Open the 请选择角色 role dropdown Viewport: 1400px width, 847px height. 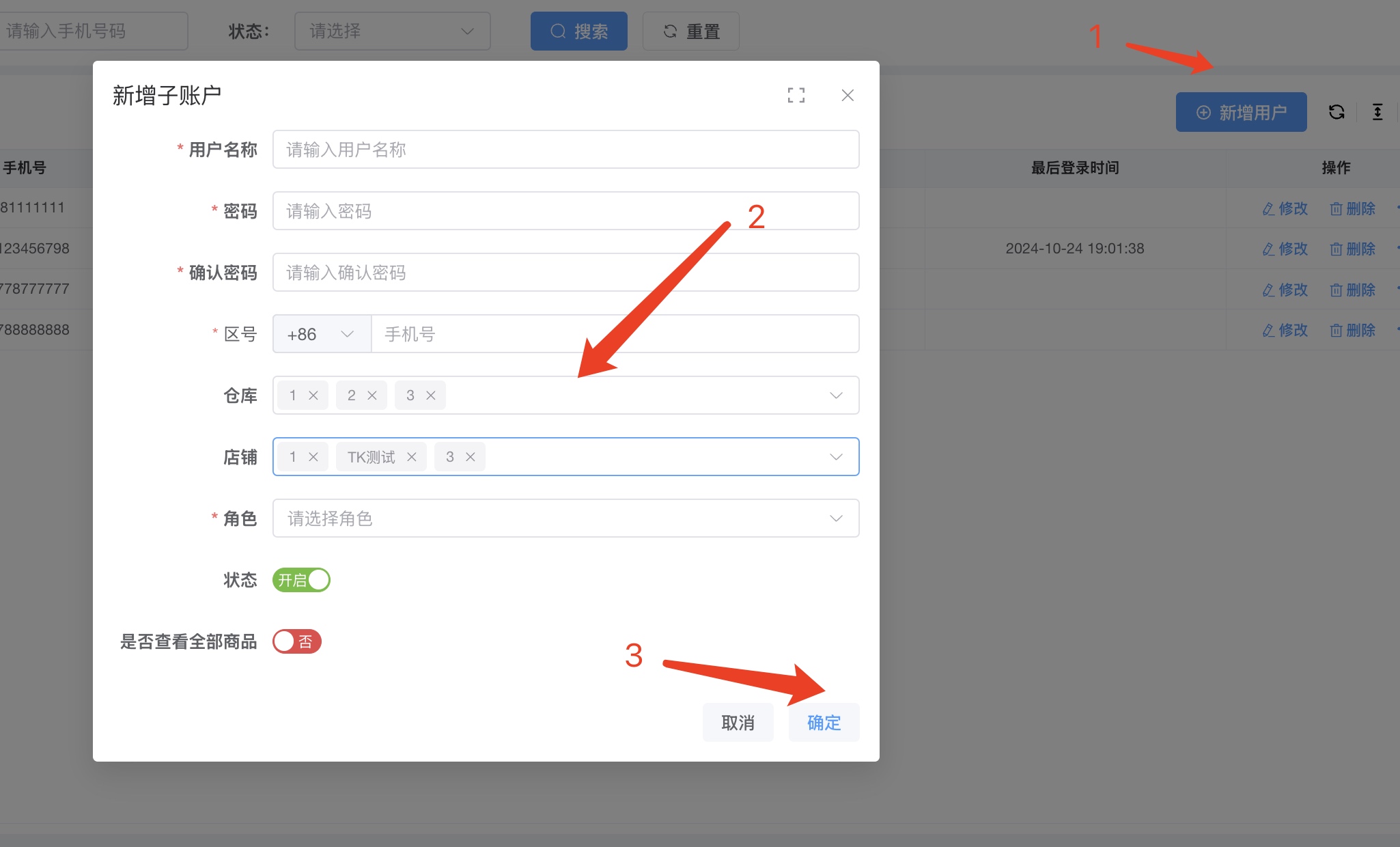pos(565,518)
